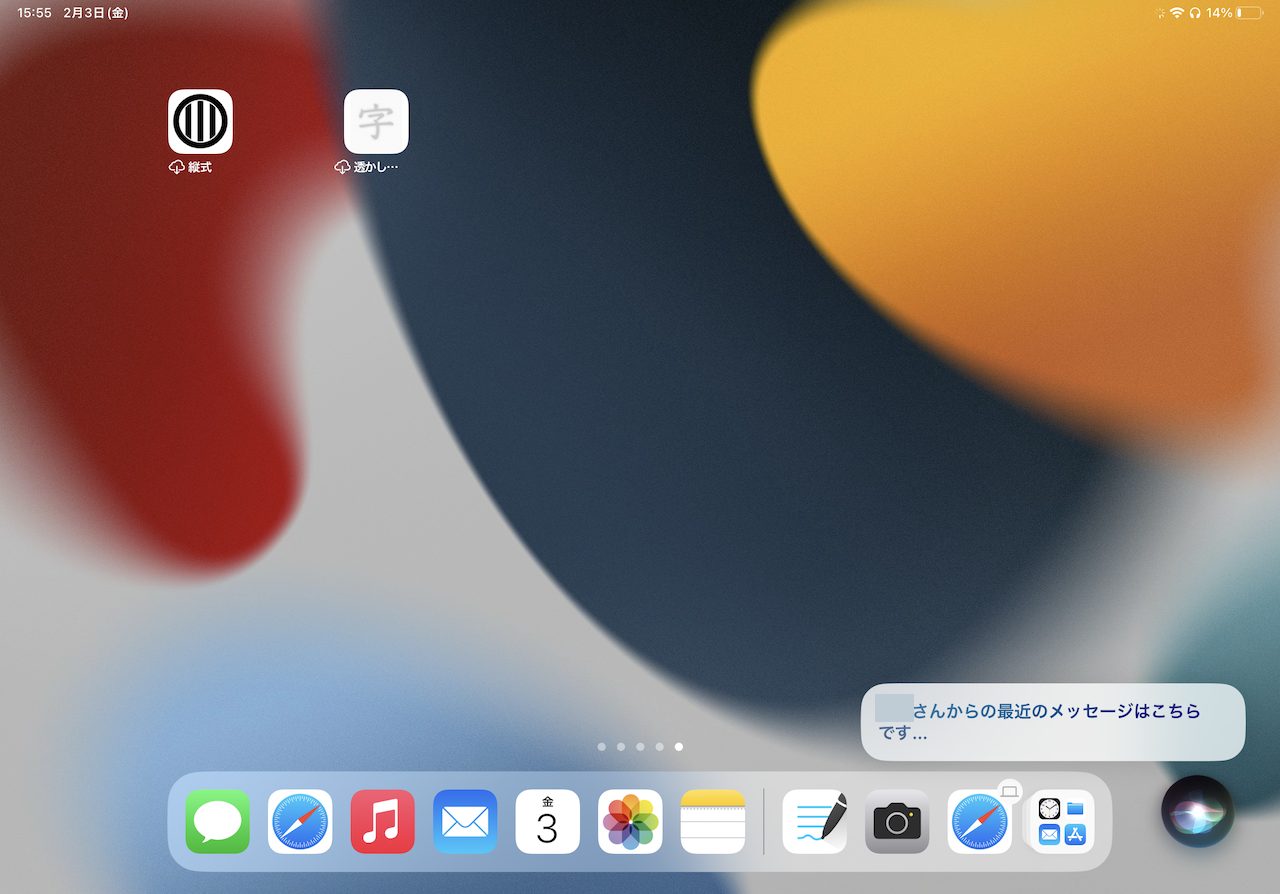
Task: Open the Notes app in the dock
Action: (713, 822)
